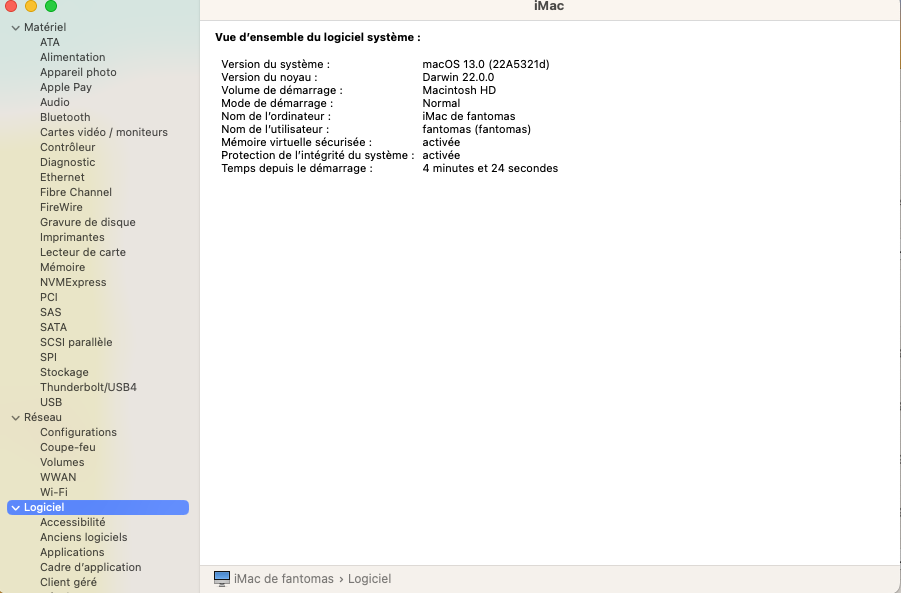Click the iMac computer icon in path bar
The height and width of the screenshot is (593, 901).
[x=222, y=579]
